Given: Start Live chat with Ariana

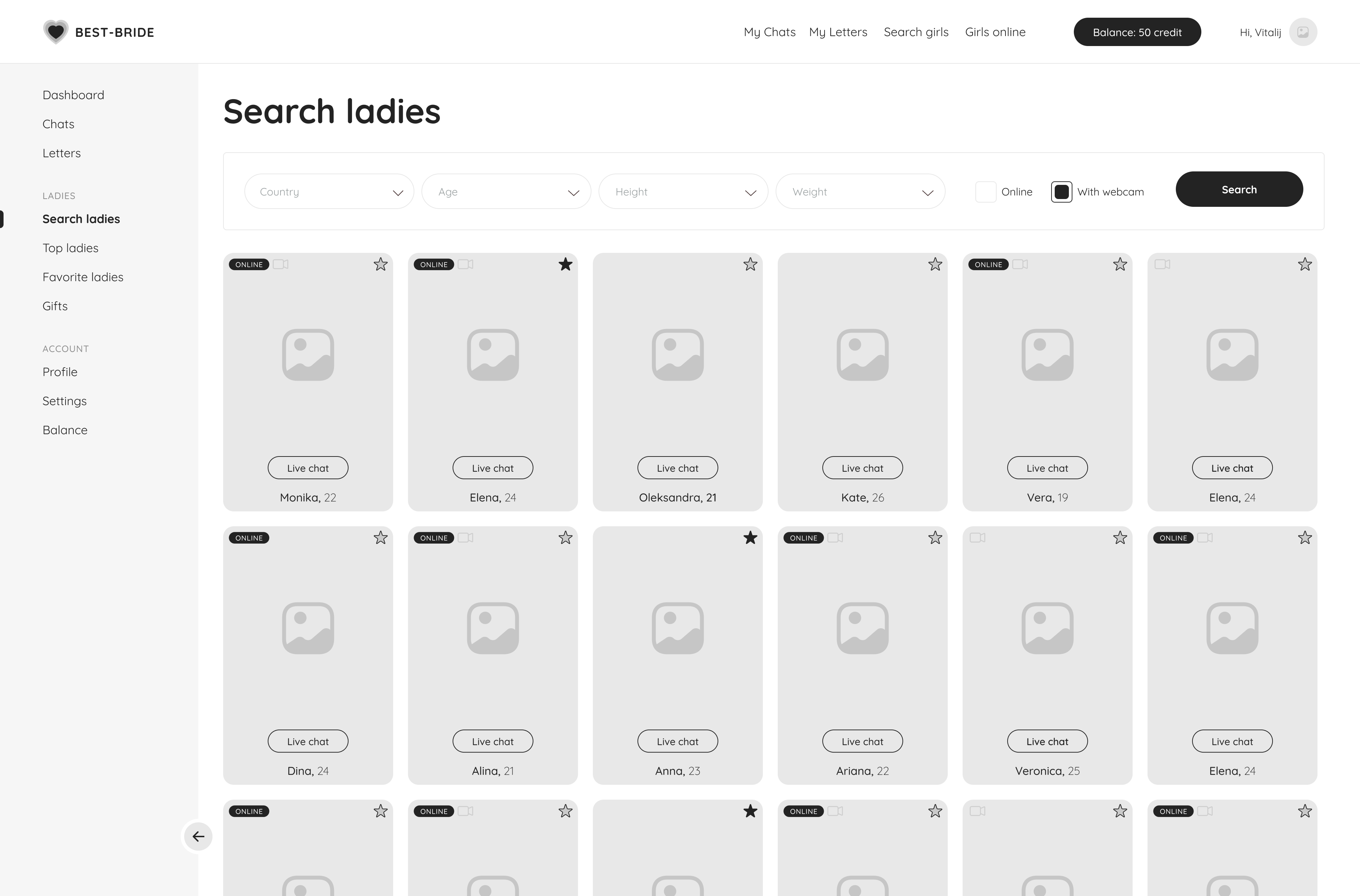Looking at the screenshot, I should pyautogui.click(x=862, y=741).
